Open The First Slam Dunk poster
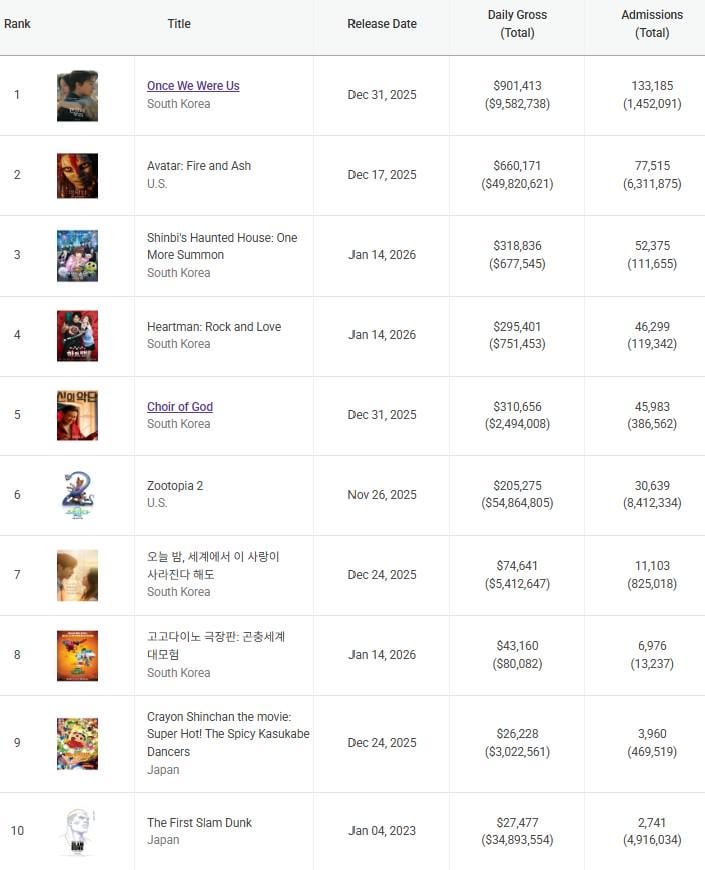The width and height of the screenshot is (705, 870). [x=77, y=831]
